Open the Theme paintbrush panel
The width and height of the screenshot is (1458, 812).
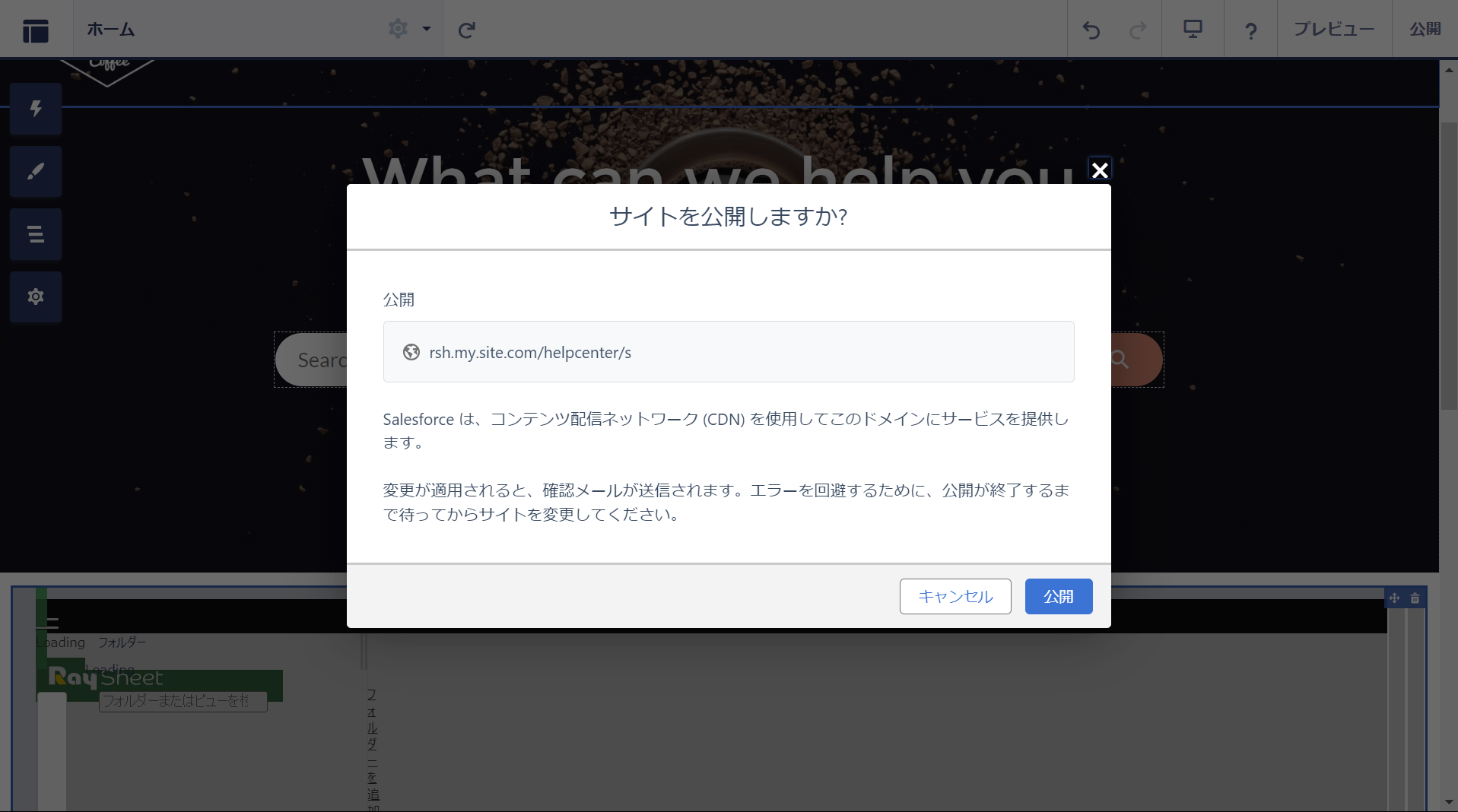point(36,172)
